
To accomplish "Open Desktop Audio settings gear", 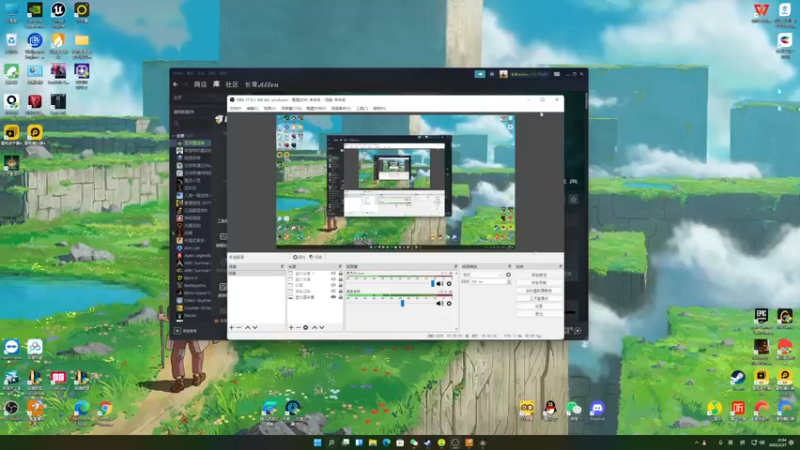I will coord(449,304).
